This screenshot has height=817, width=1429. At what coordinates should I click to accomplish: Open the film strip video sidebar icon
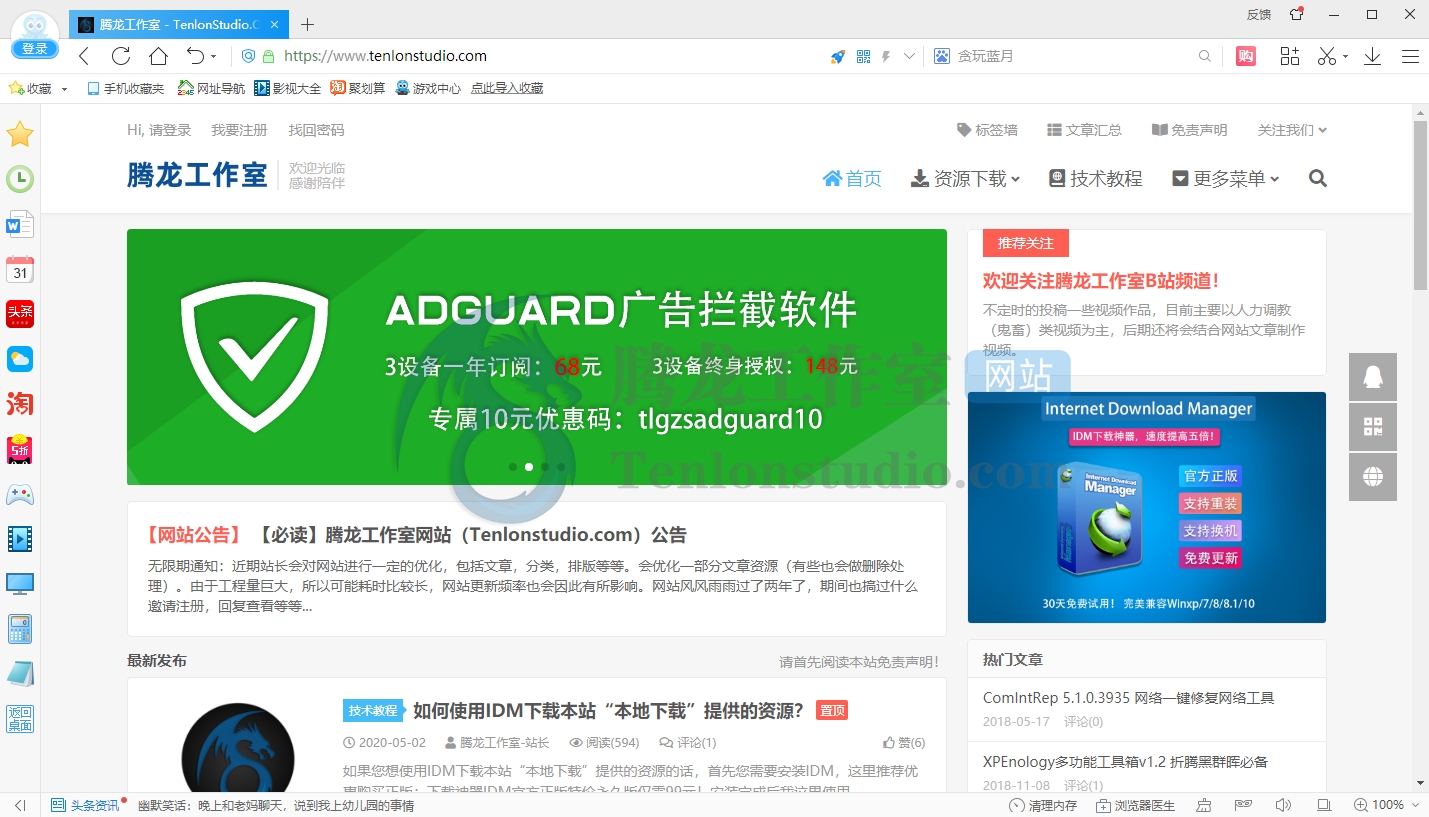click(20, 539)
